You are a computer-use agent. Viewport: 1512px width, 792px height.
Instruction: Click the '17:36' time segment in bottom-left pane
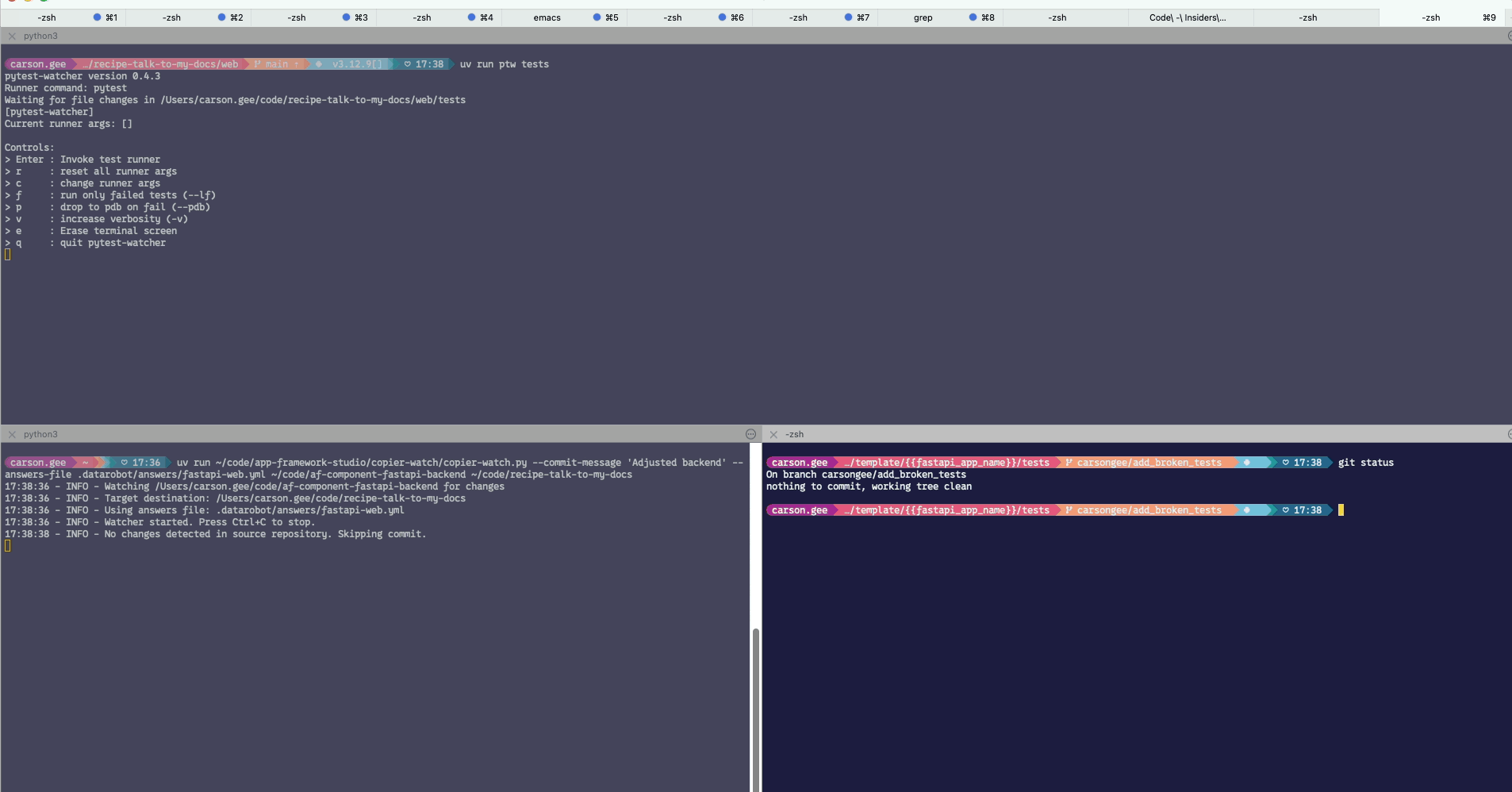[x=140, y=463]
